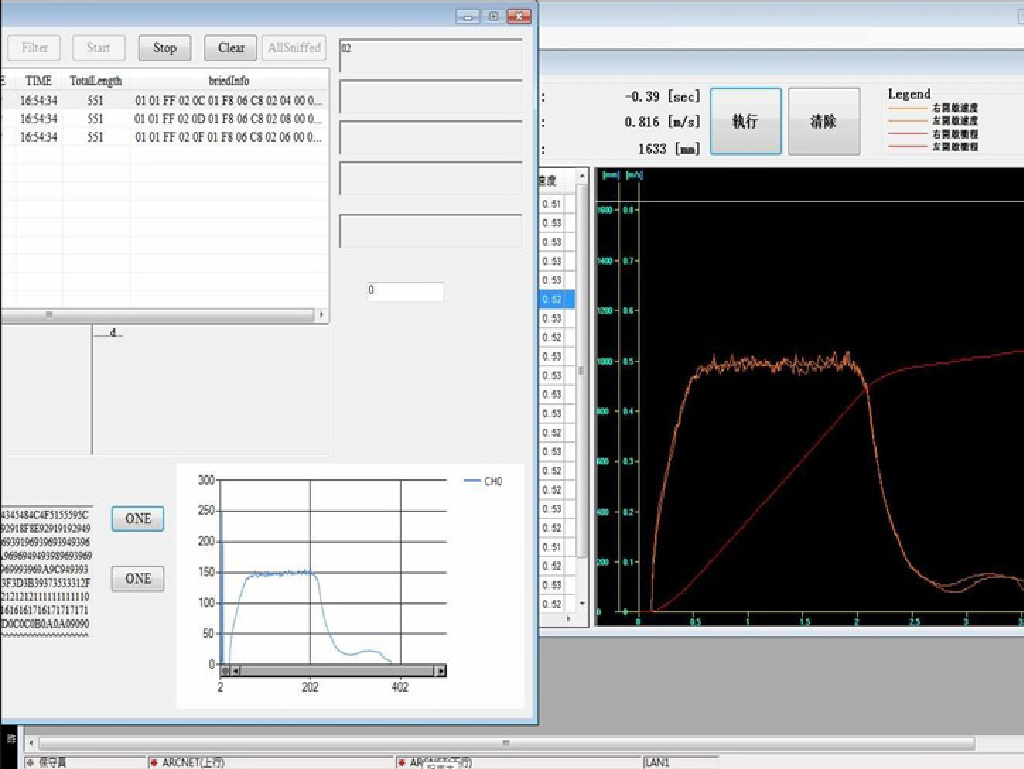Click right arrow of packet list scrollbar
Image resolution: width=1024 pixels, height=769 pixels.
tap(321, 315)
